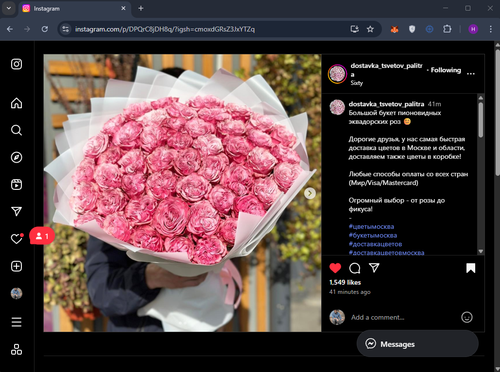Click comment bubble icon under post
500x372 pixels.
coord(355,268)
